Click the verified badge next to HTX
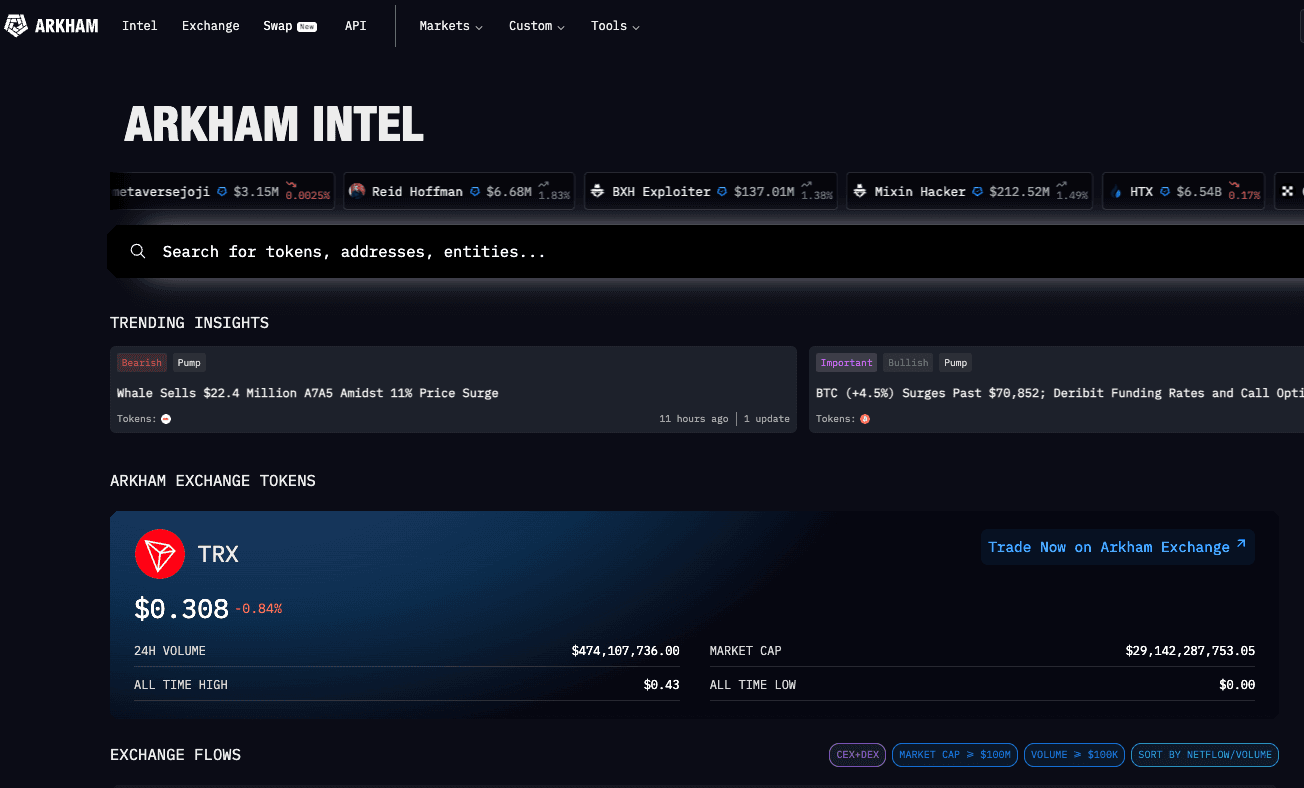 click(1165, 191)
